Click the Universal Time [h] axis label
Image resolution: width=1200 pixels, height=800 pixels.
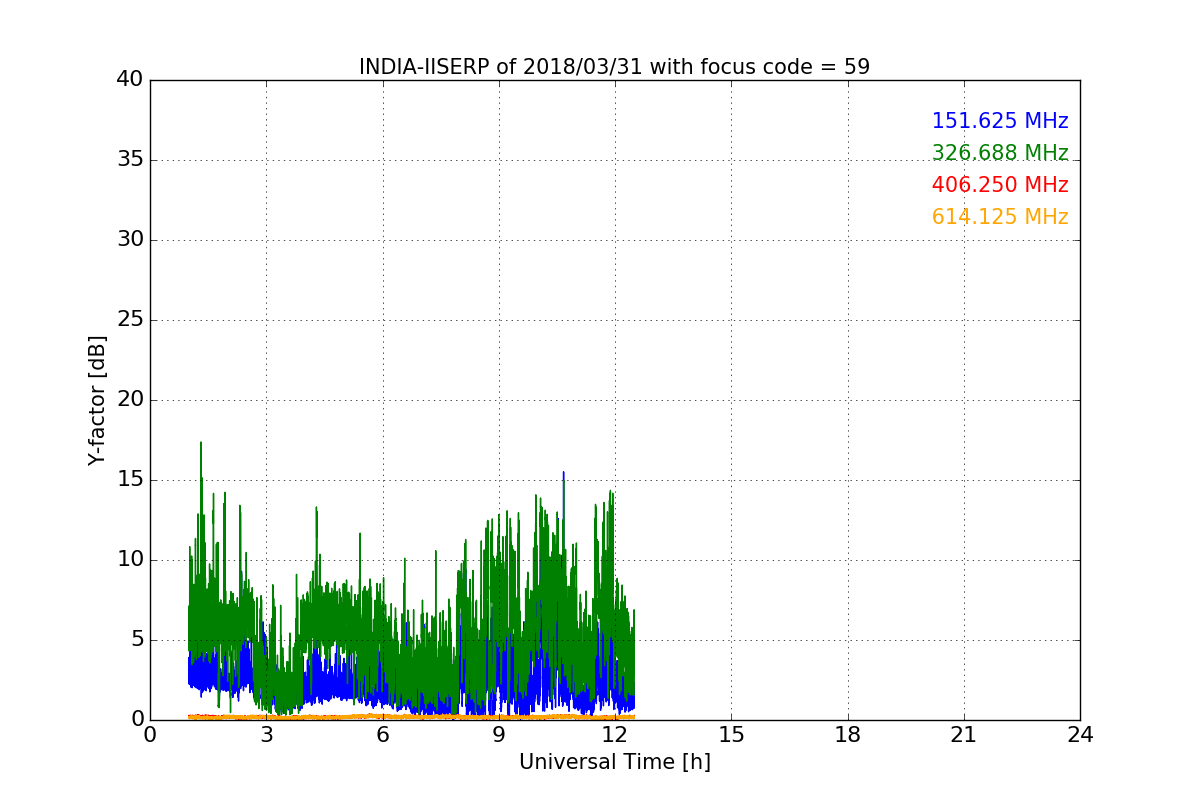pyautogui.click(x=614, y=762)
